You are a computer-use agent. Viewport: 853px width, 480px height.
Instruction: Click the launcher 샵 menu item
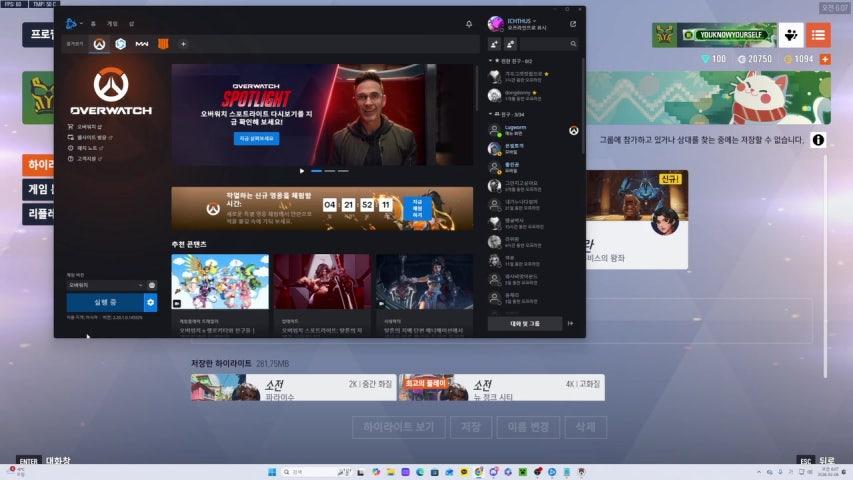pos(131,24)
